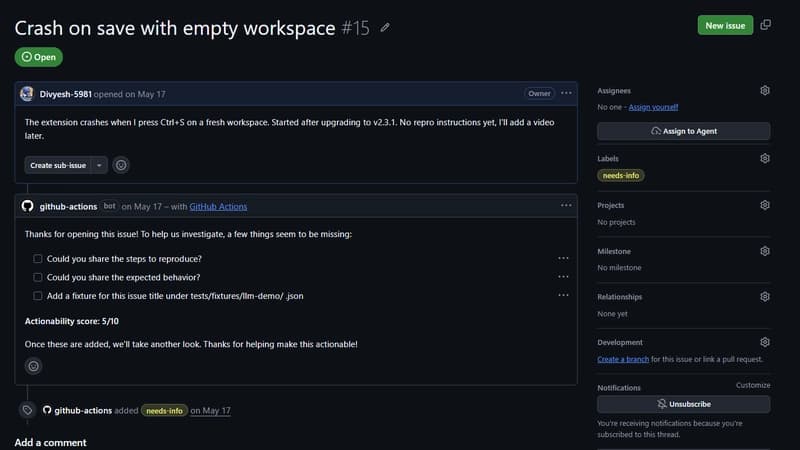Open Relationships settings gear

click(x=764, y=296)
